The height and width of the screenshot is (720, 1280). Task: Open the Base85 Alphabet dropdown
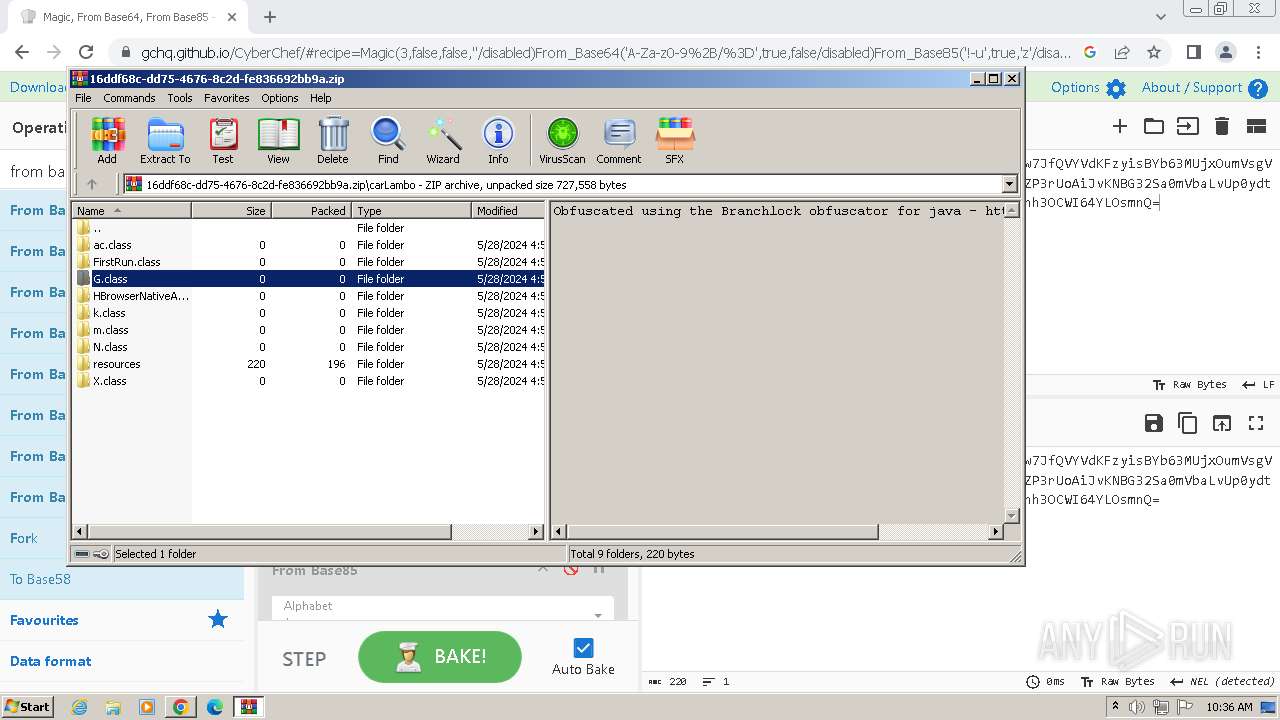[442, 611]
